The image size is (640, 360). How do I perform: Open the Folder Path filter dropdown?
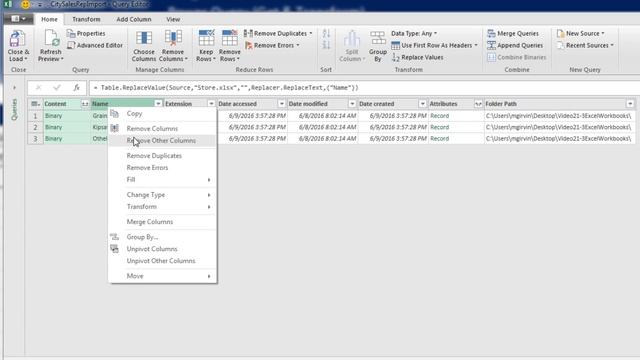coord(630,104)
